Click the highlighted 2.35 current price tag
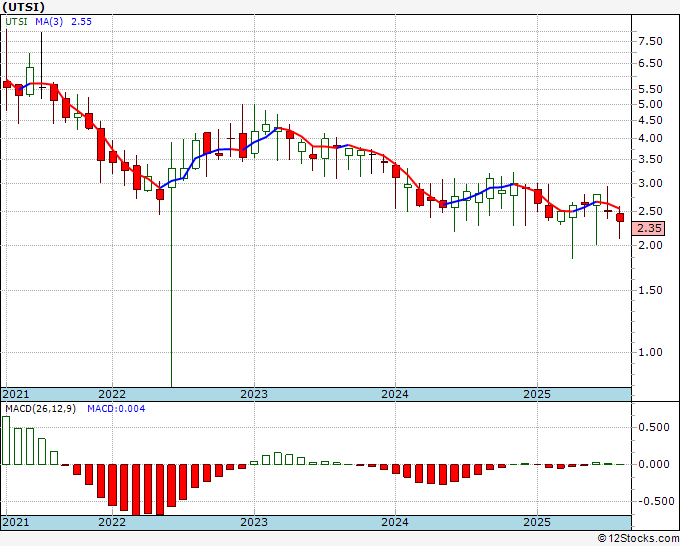The height and width of the screenshot is (546, 680). point(648,228)
